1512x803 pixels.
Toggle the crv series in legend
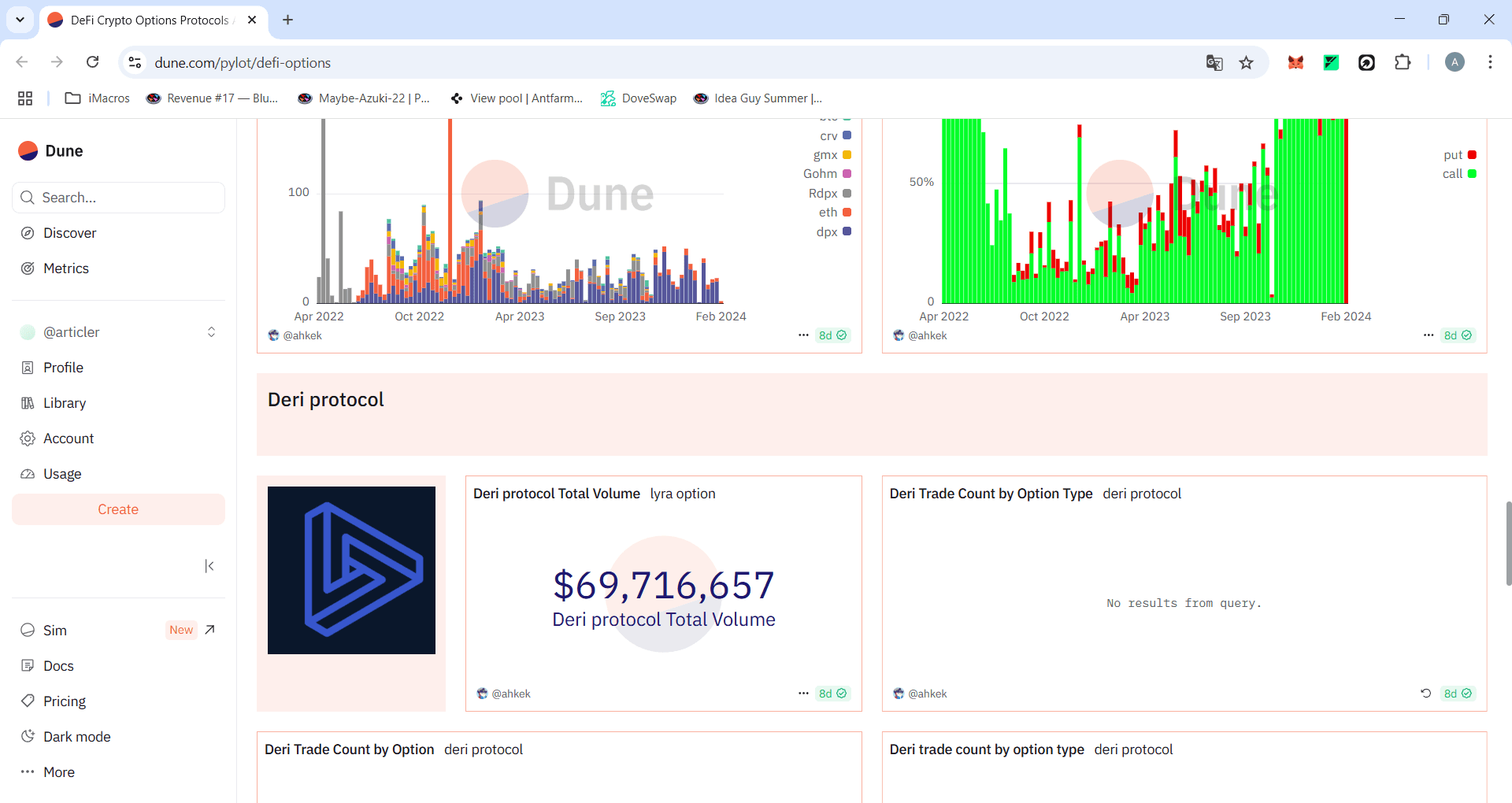pyautogui.click(x=836, y=136)
